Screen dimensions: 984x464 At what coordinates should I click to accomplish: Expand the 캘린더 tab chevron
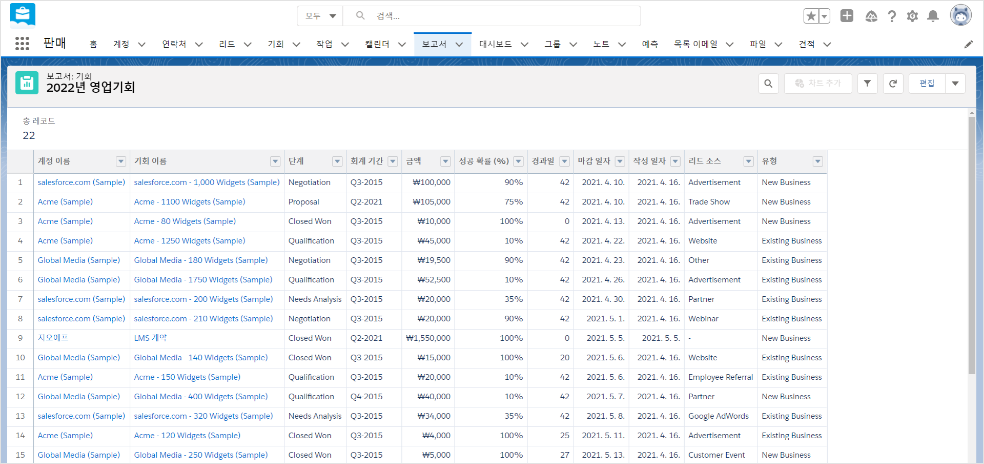[402, 45]
